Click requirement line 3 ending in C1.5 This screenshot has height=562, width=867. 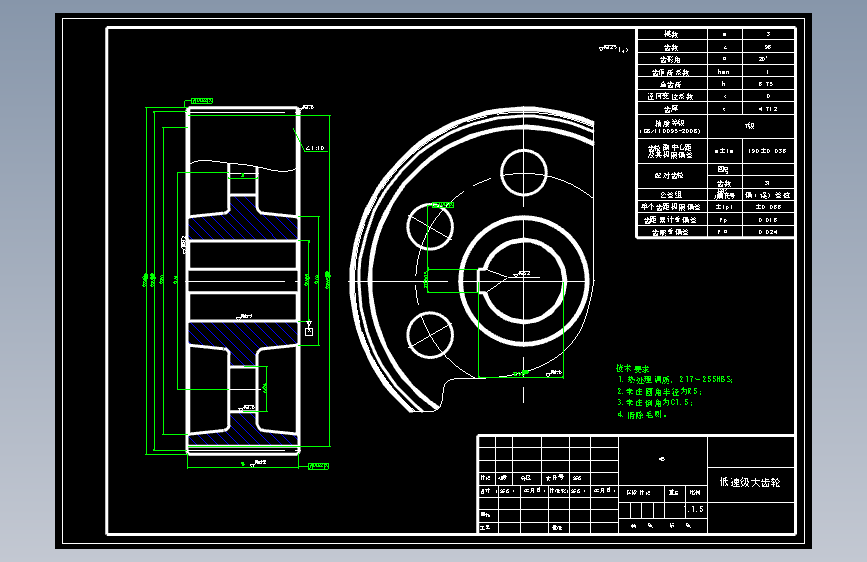[x=655, y=403]
